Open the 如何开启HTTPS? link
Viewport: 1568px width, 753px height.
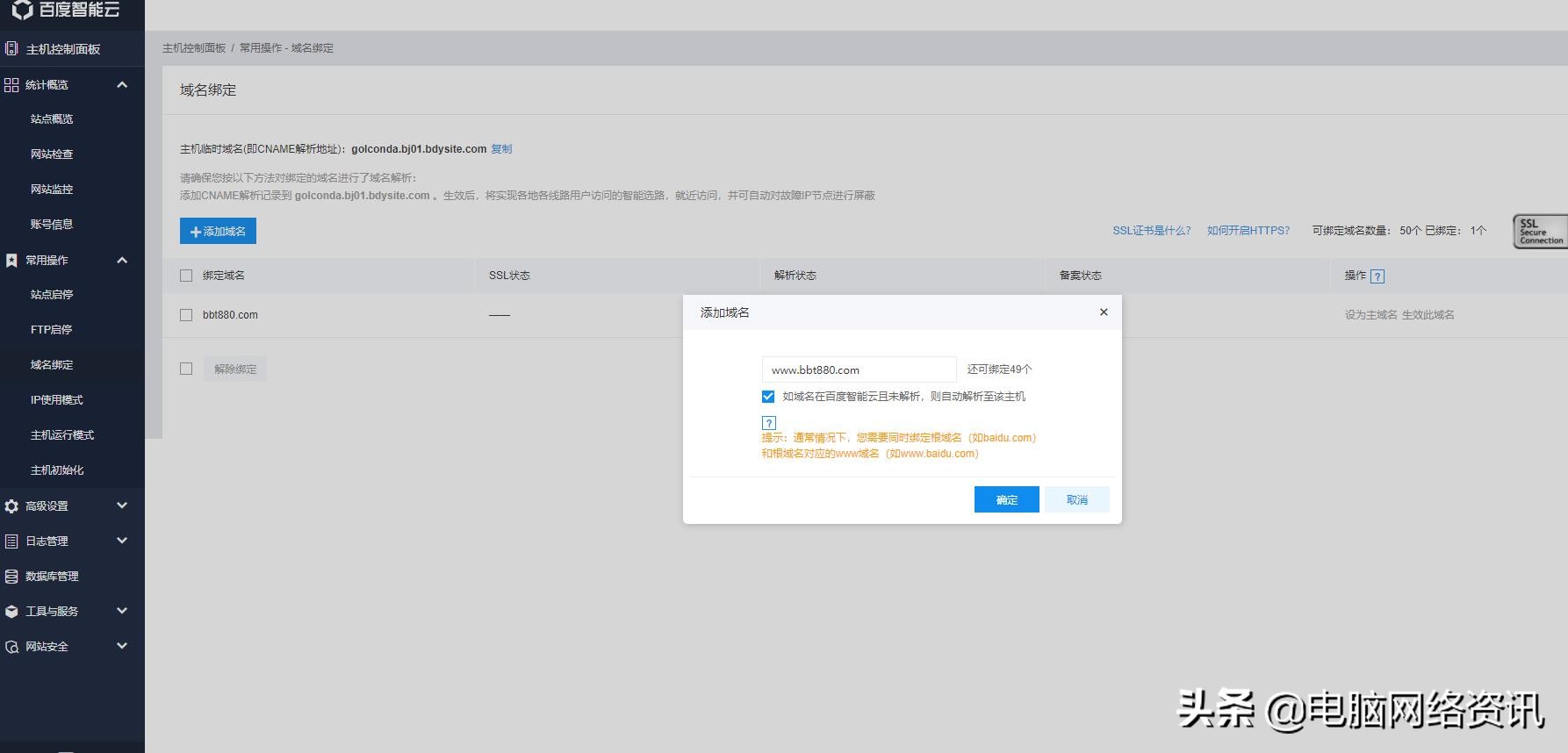[1248, 231]
